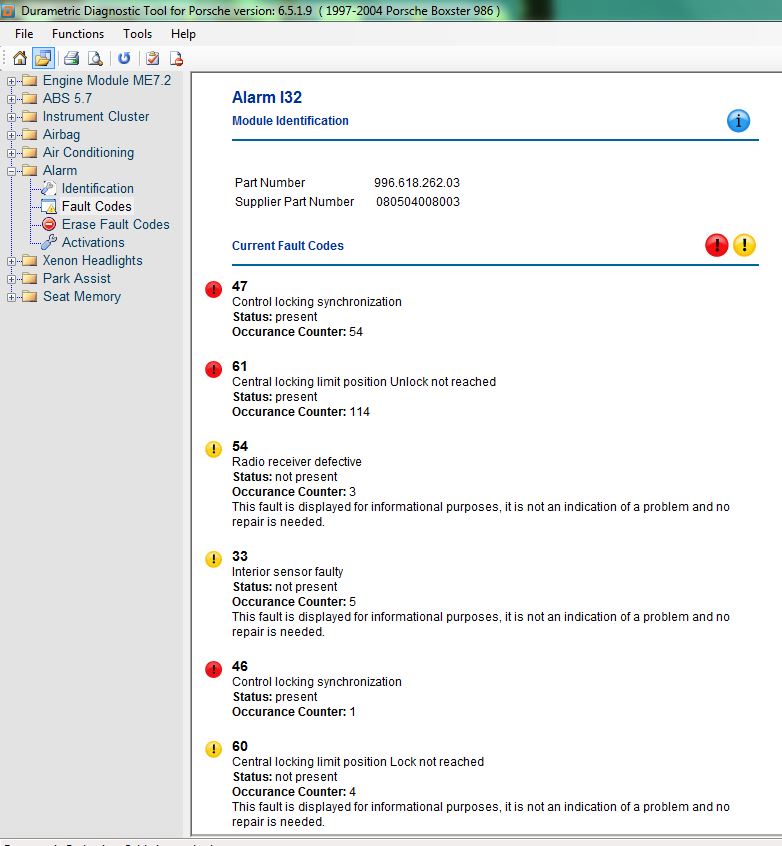782x846 pixels.
Task: Click the Home toolbar icon
Action: tap(20, 58)
